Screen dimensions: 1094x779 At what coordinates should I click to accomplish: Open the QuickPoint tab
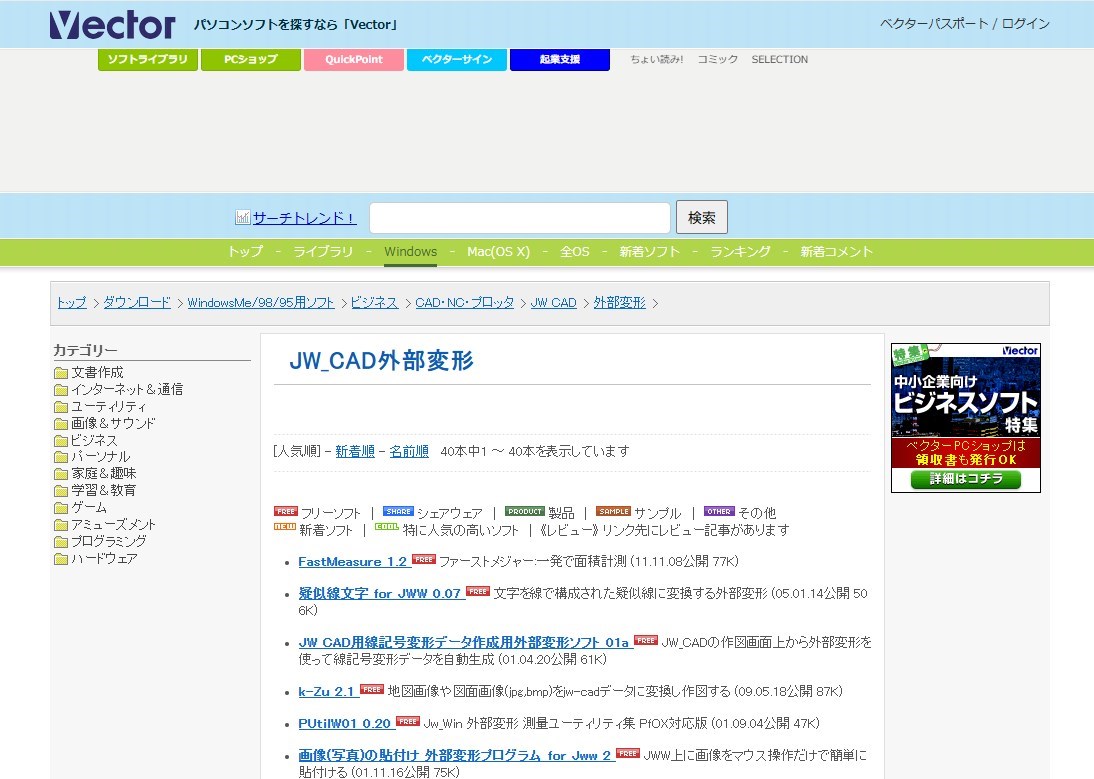(354, 59)
